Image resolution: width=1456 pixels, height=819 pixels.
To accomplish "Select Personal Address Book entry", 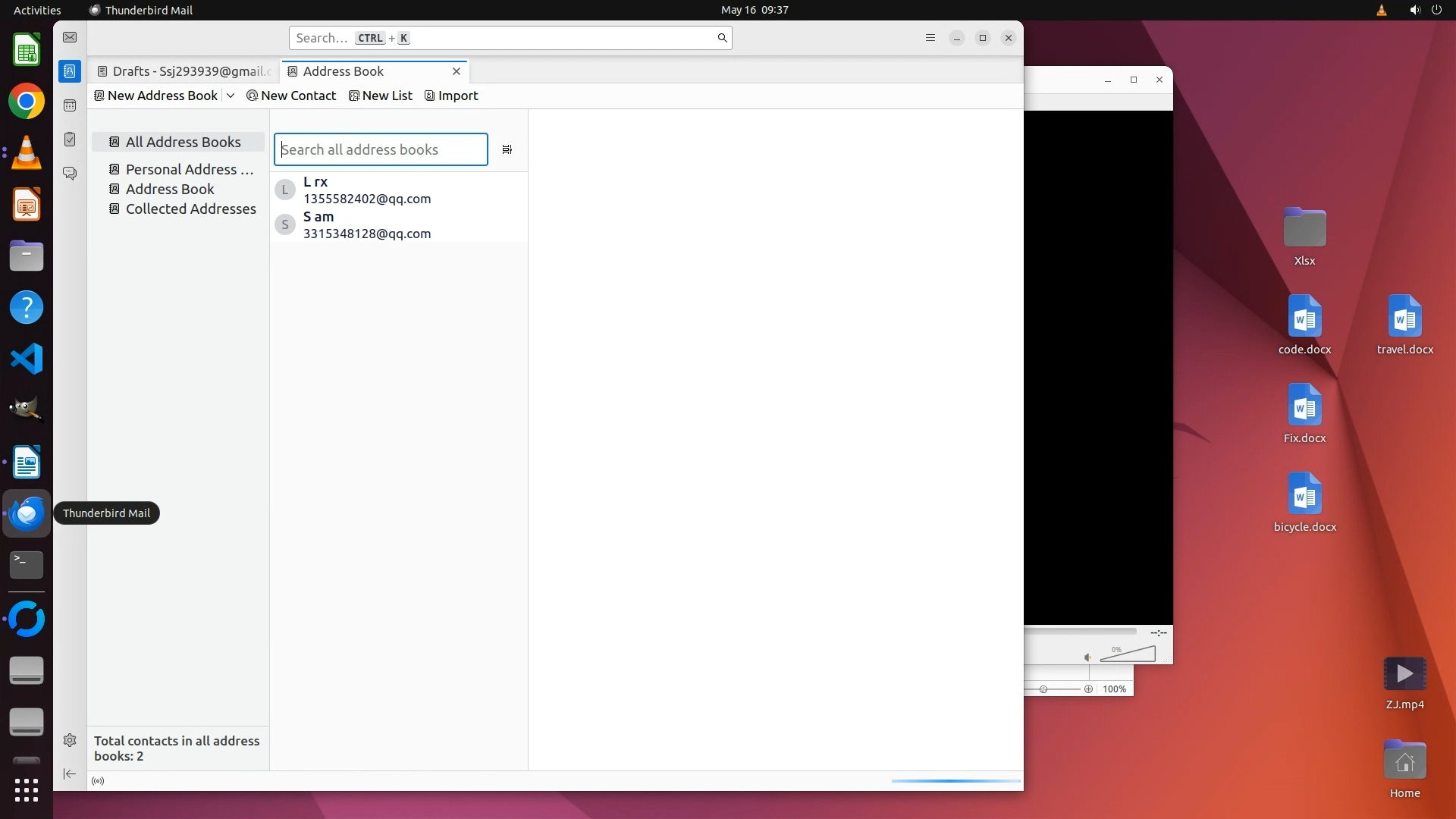I will click(189, 169).
